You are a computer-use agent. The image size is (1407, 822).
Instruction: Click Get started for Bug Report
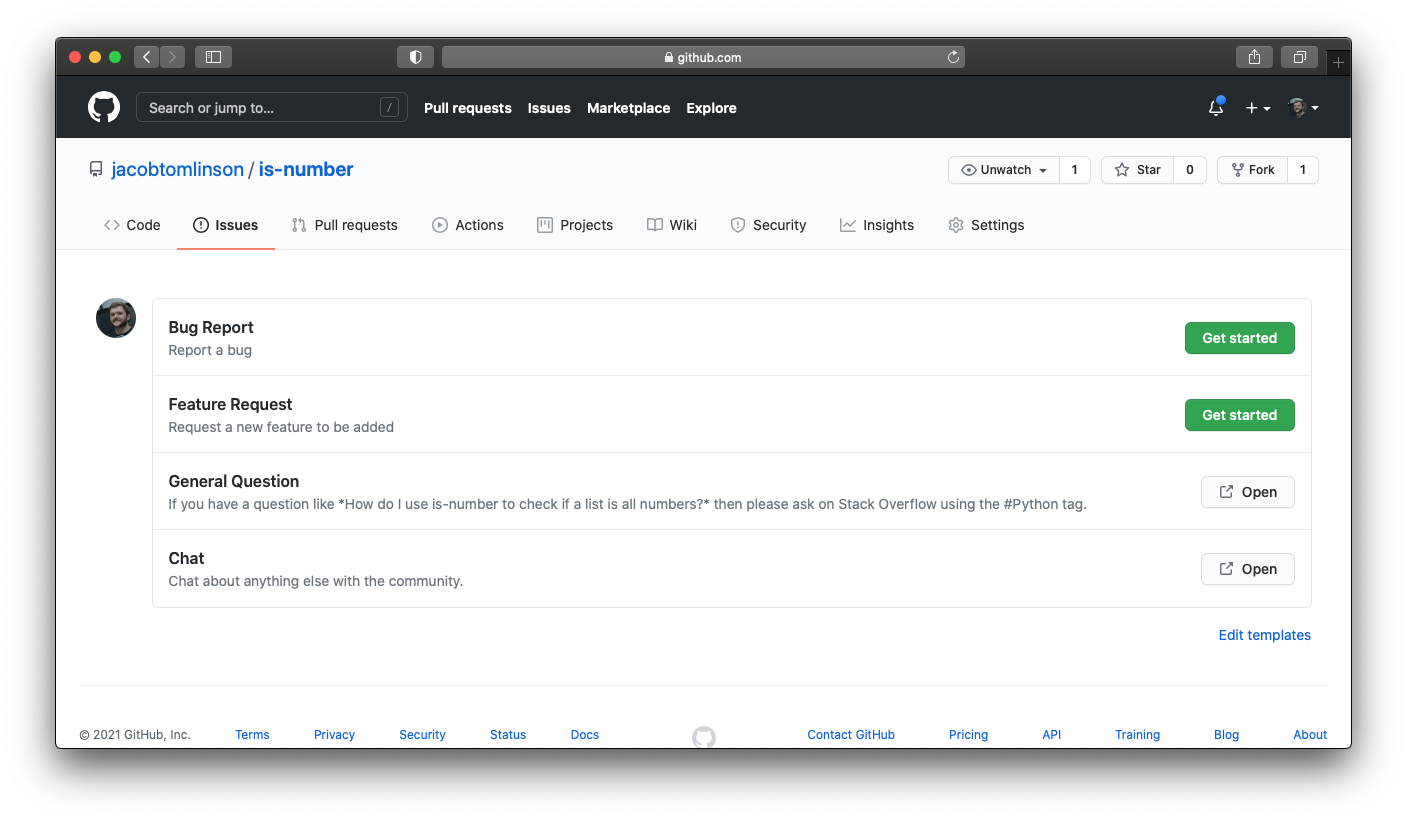pyautogui.click(x=1240, y=338)
